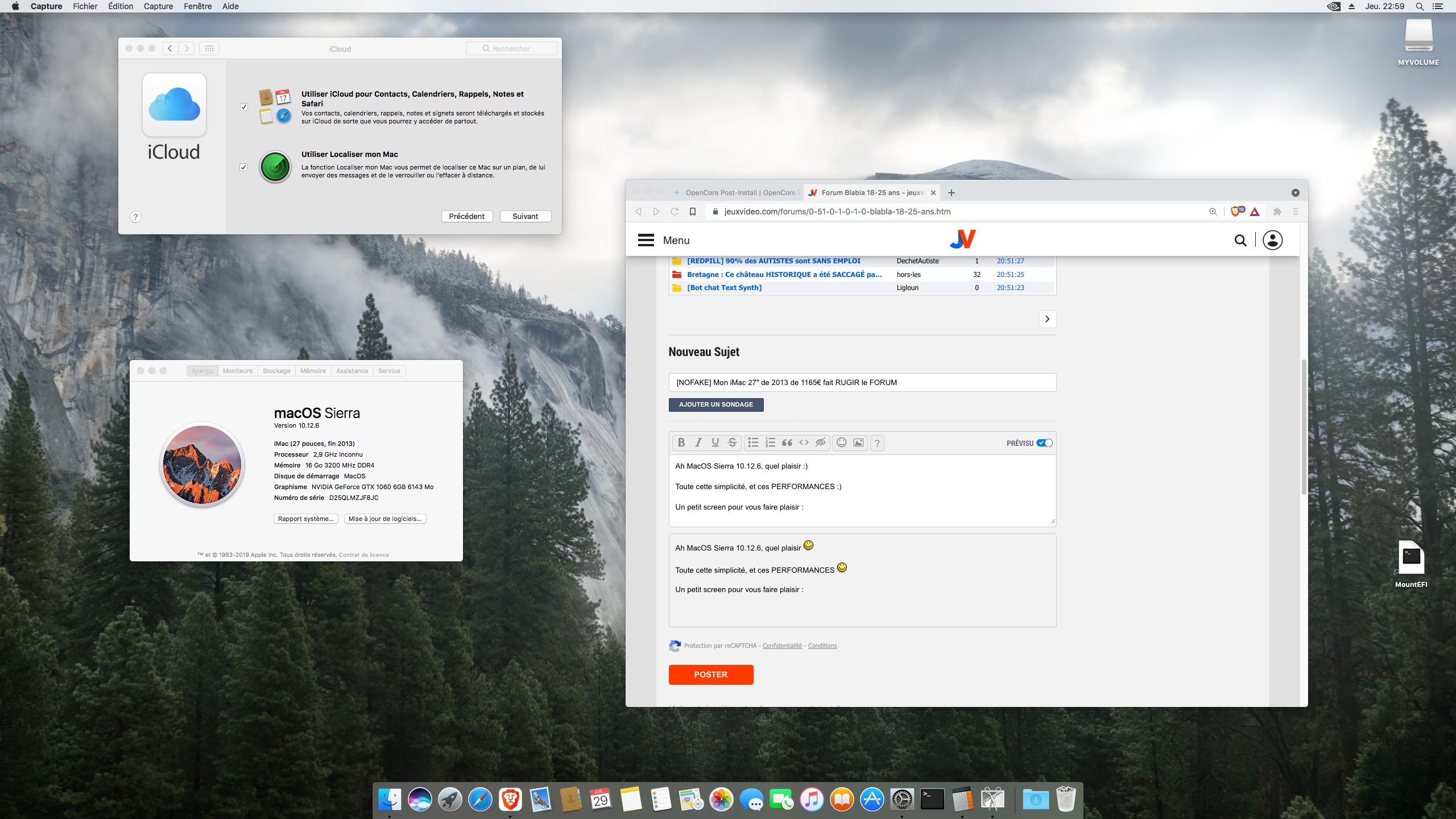Open System Preferences in the Dock
Screen dimensions: 1456x819
tap(902, 800)
